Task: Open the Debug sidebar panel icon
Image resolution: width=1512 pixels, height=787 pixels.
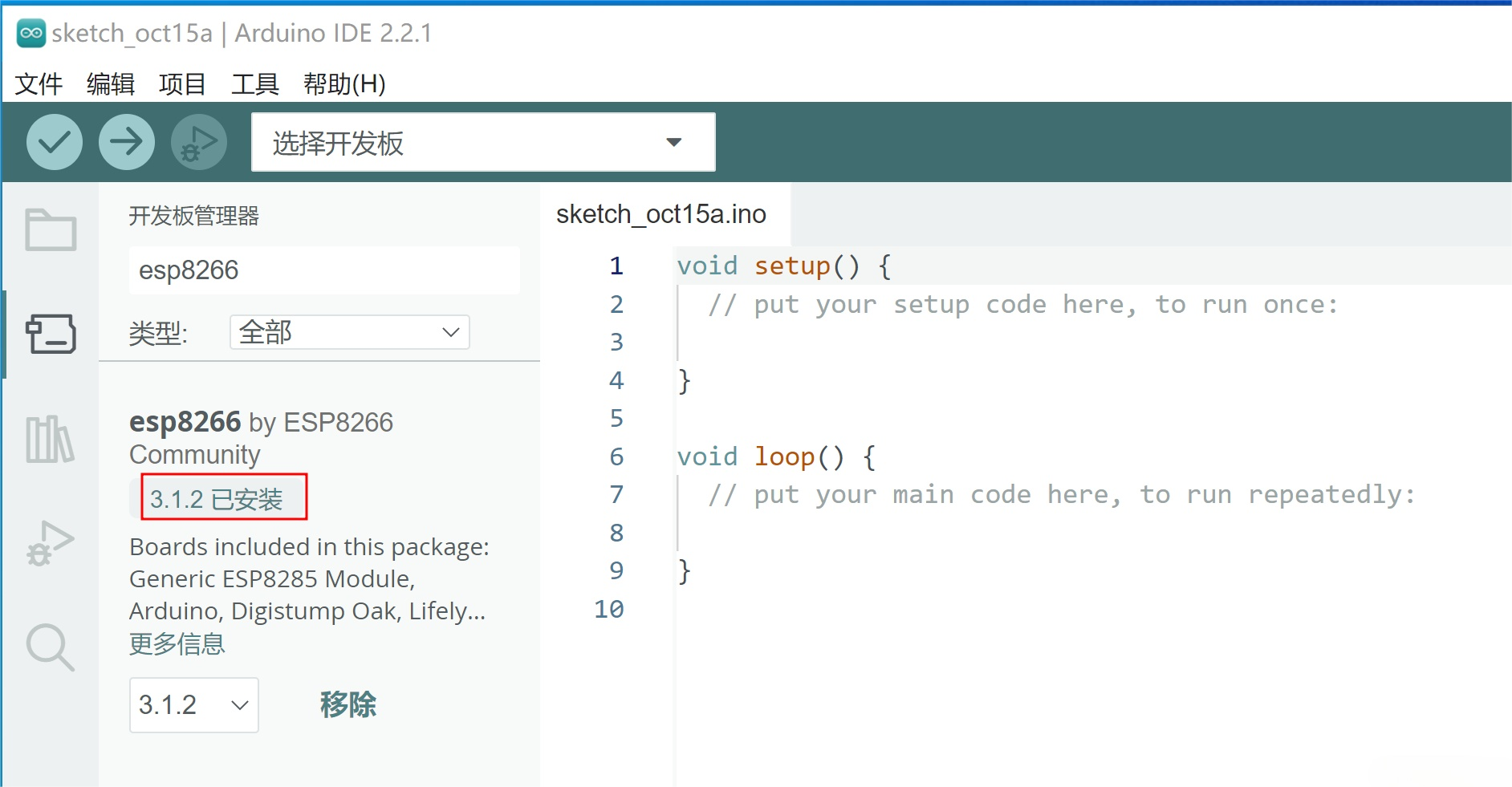Action: tap(51, 543)
